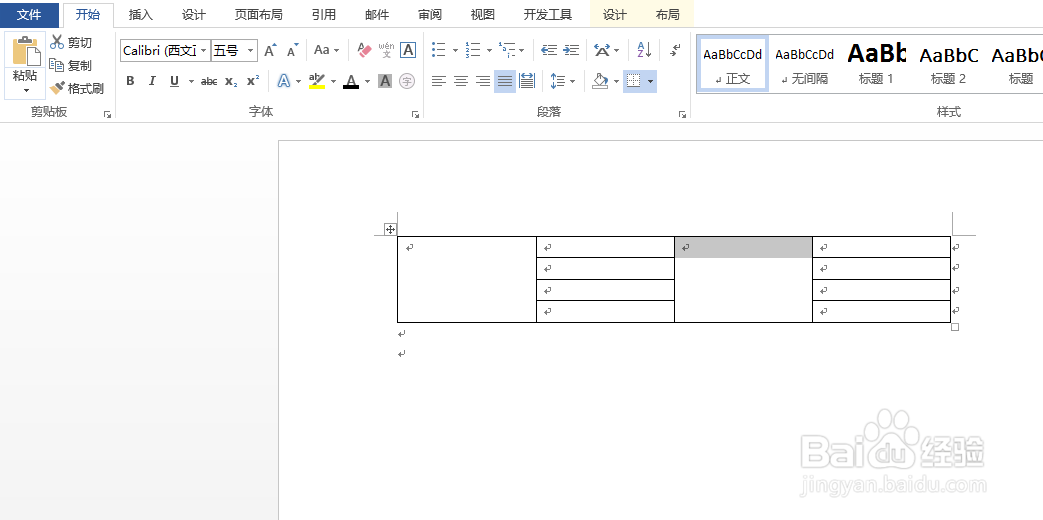Toggle Bold formatting

[x=130, y=81]
